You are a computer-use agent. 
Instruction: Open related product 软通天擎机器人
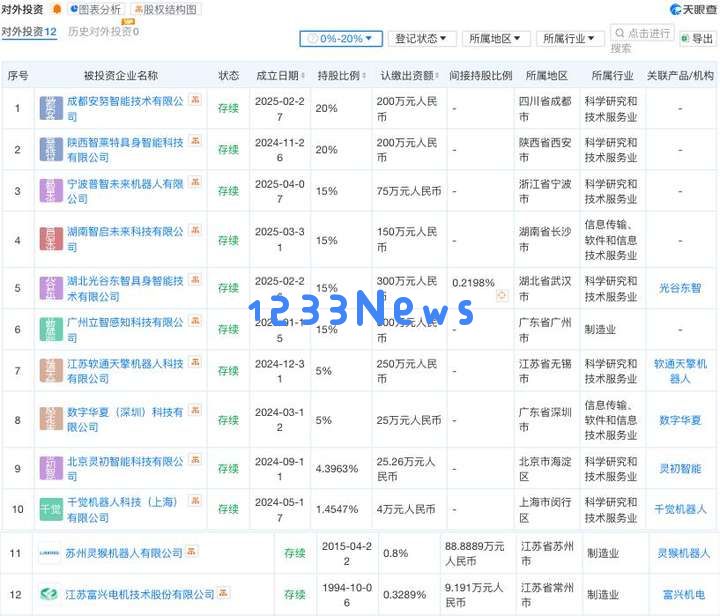coord(680,371)
